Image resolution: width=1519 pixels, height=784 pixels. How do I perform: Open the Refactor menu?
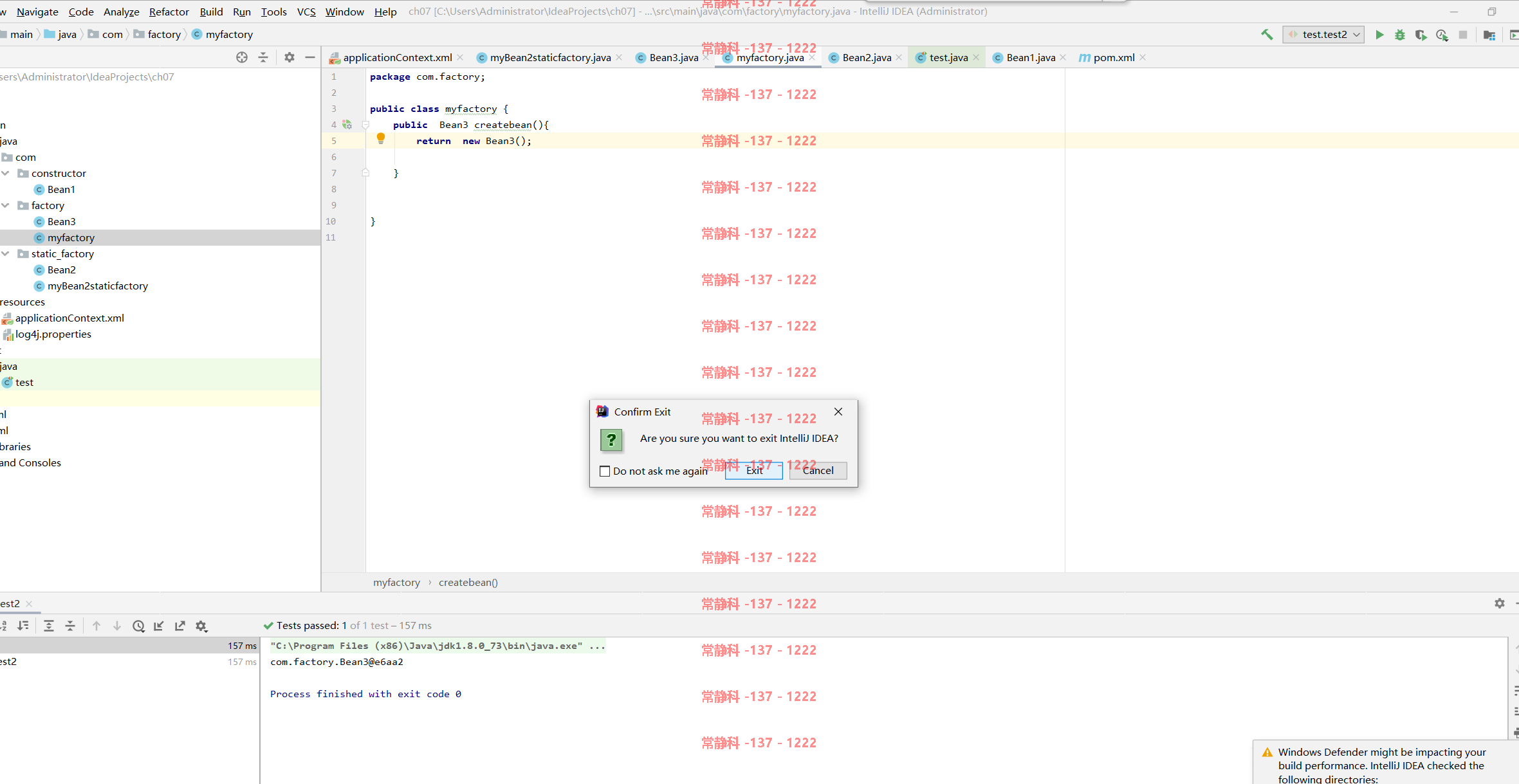pyautogui.click(x=169, y=12)
